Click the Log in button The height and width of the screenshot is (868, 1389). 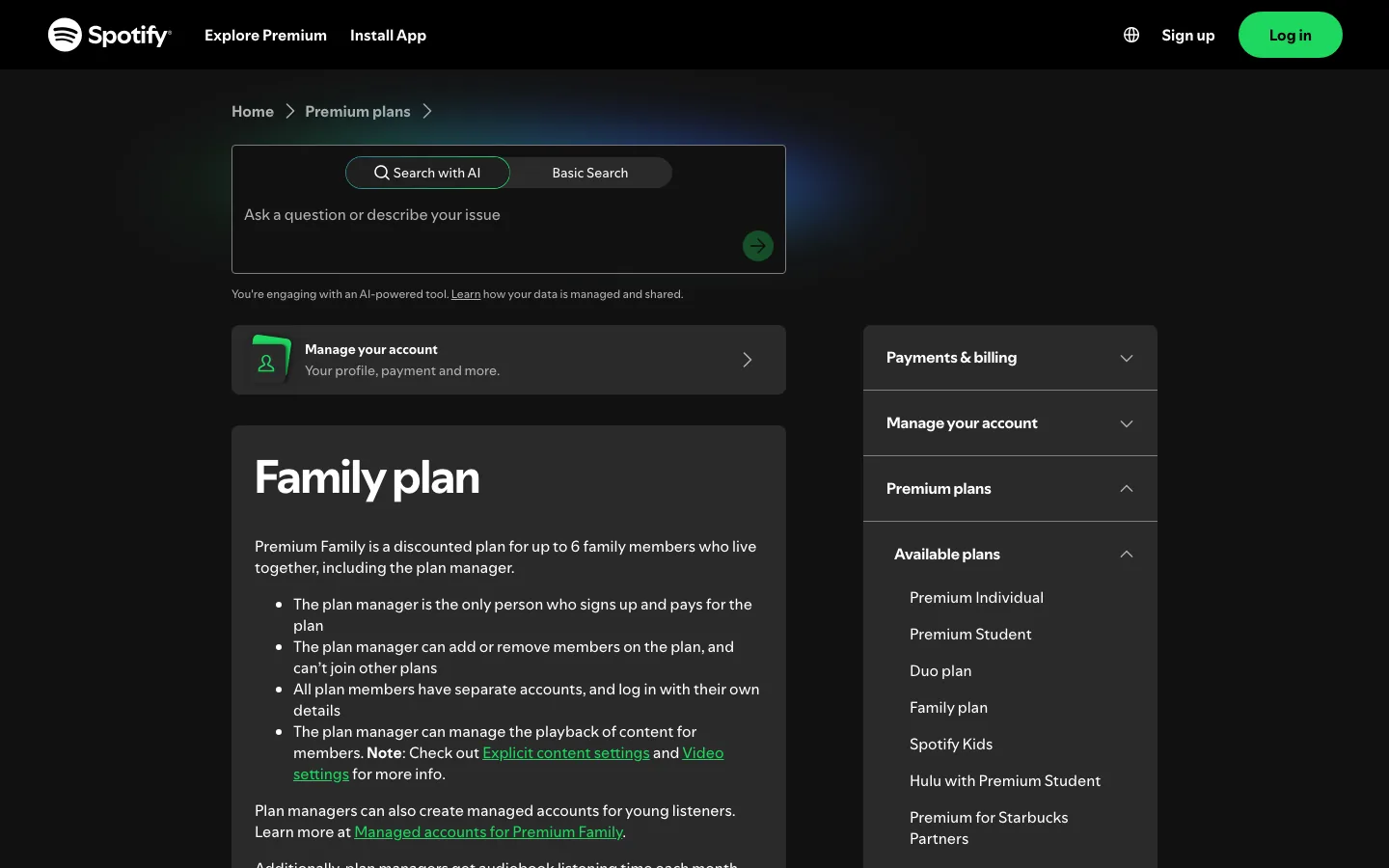pos(1290,35)
